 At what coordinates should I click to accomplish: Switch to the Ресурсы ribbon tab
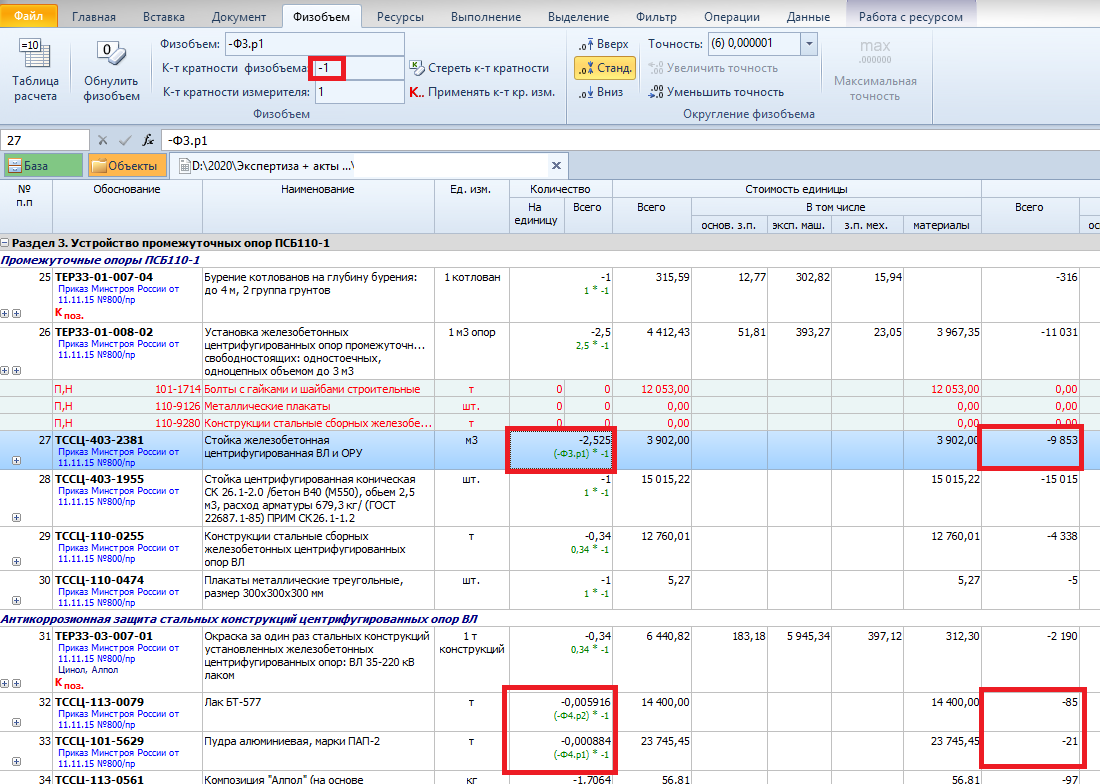400,17
